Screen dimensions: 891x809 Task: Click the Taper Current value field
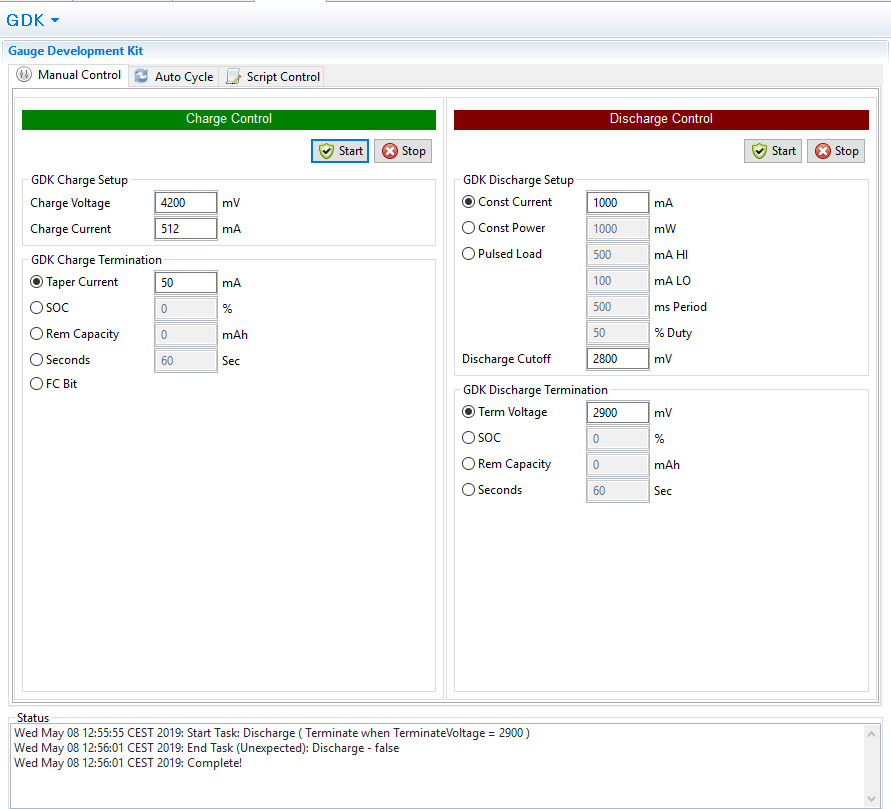coord(186,282)
